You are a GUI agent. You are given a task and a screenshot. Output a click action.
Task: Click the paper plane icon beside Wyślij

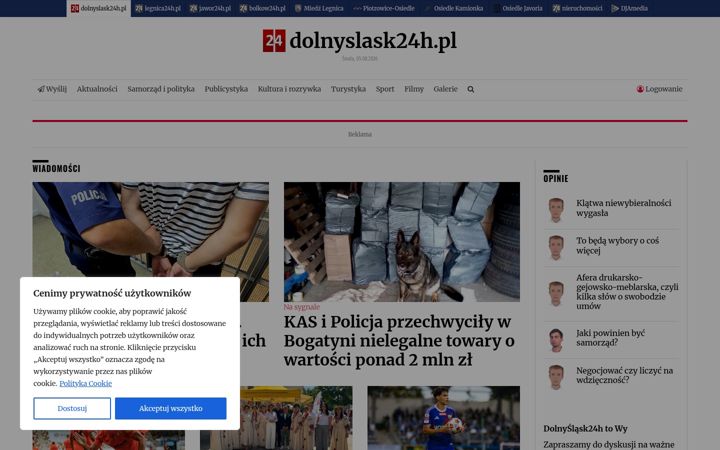point(41,89)
